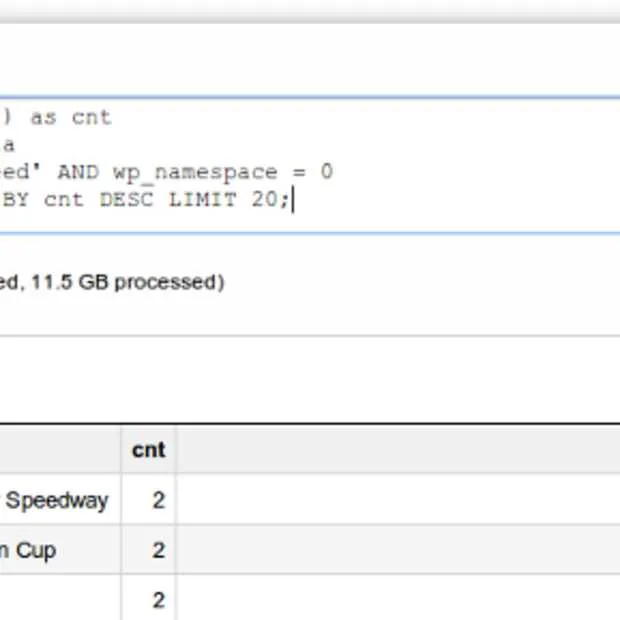The width and height of the screenshot is (620, 620).
Task: Select the 'Cup' result cell
Action: tap(30, 551)
